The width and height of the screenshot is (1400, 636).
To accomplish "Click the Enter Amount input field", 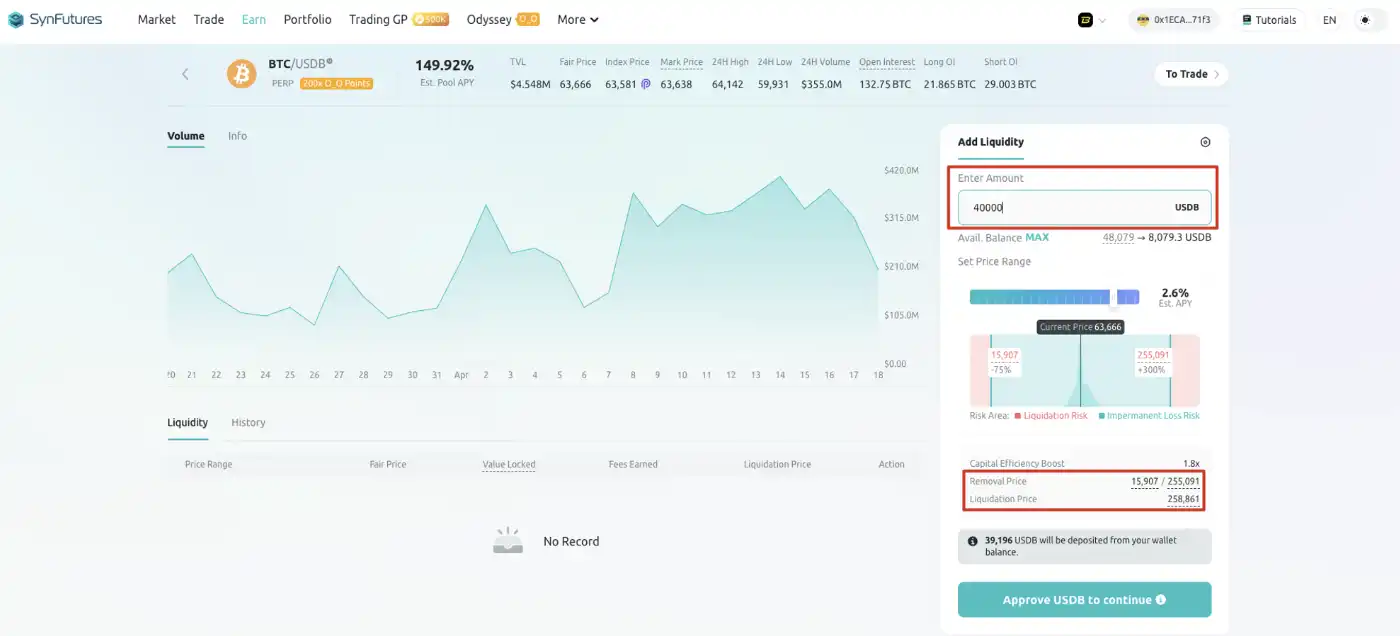I will (1060, 207).
